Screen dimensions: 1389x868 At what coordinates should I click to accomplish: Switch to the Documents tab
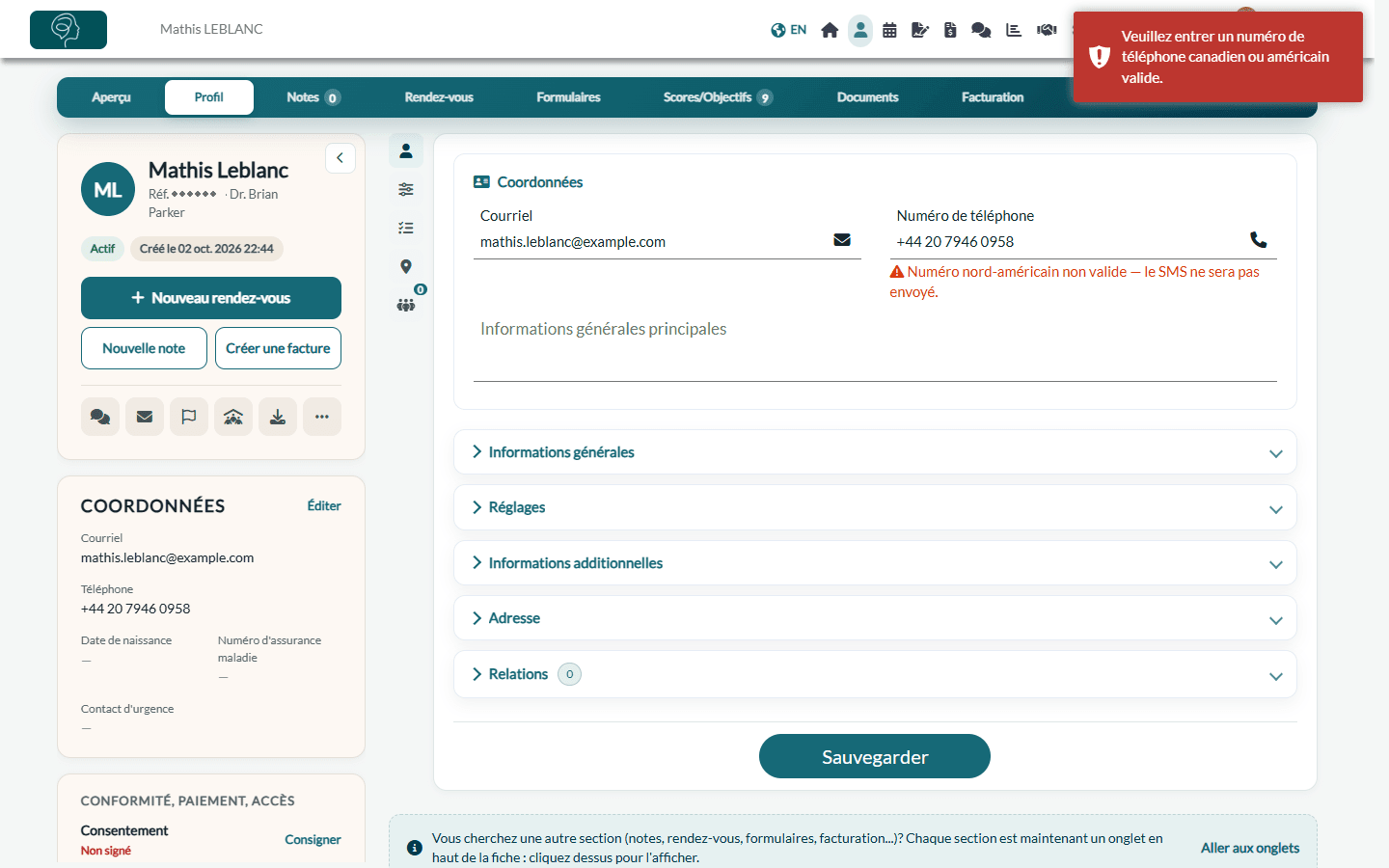coord(868,97)
